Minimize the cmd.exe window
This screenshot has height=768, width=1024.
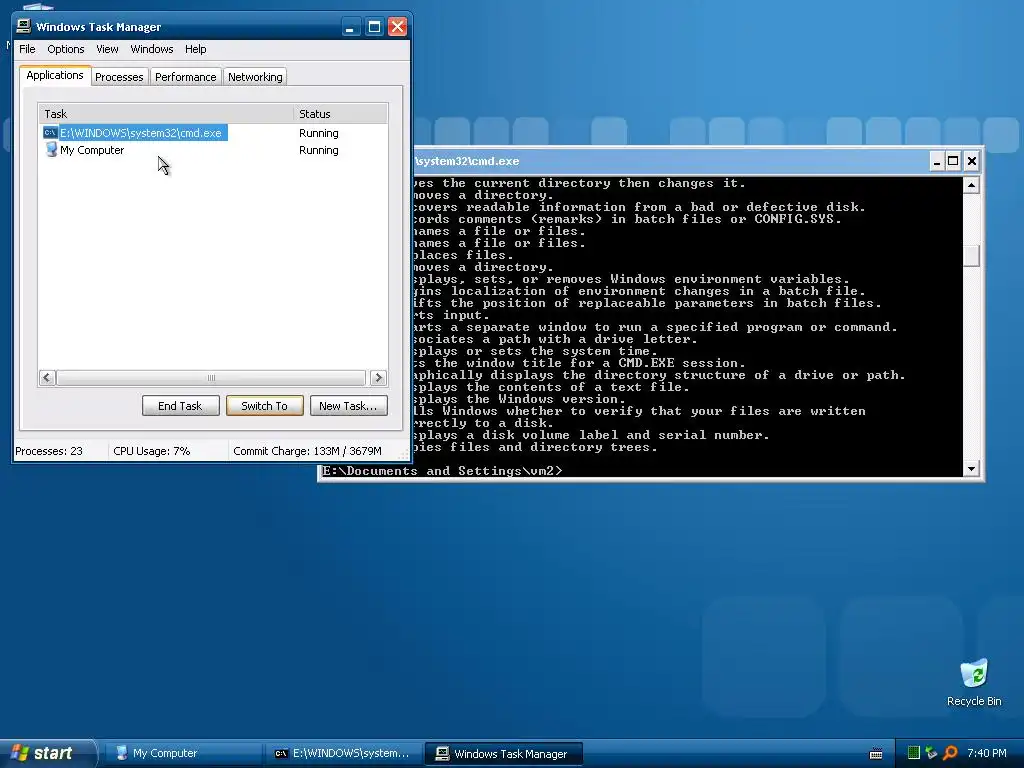point(937,161)
